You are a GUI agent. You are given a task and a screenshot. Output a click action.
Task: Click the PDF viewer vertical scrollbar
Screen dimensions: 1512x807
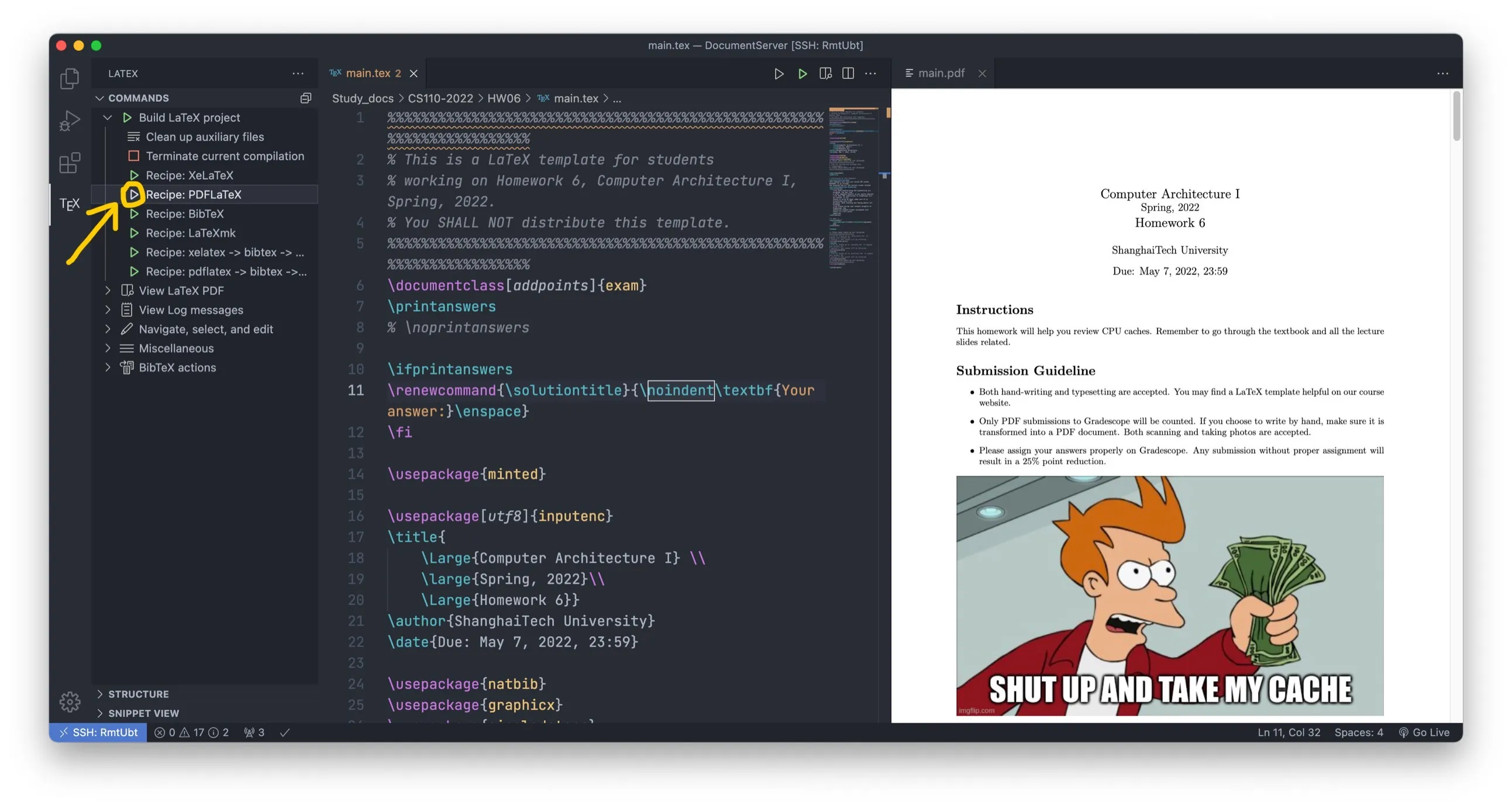tap(1456, 116)
